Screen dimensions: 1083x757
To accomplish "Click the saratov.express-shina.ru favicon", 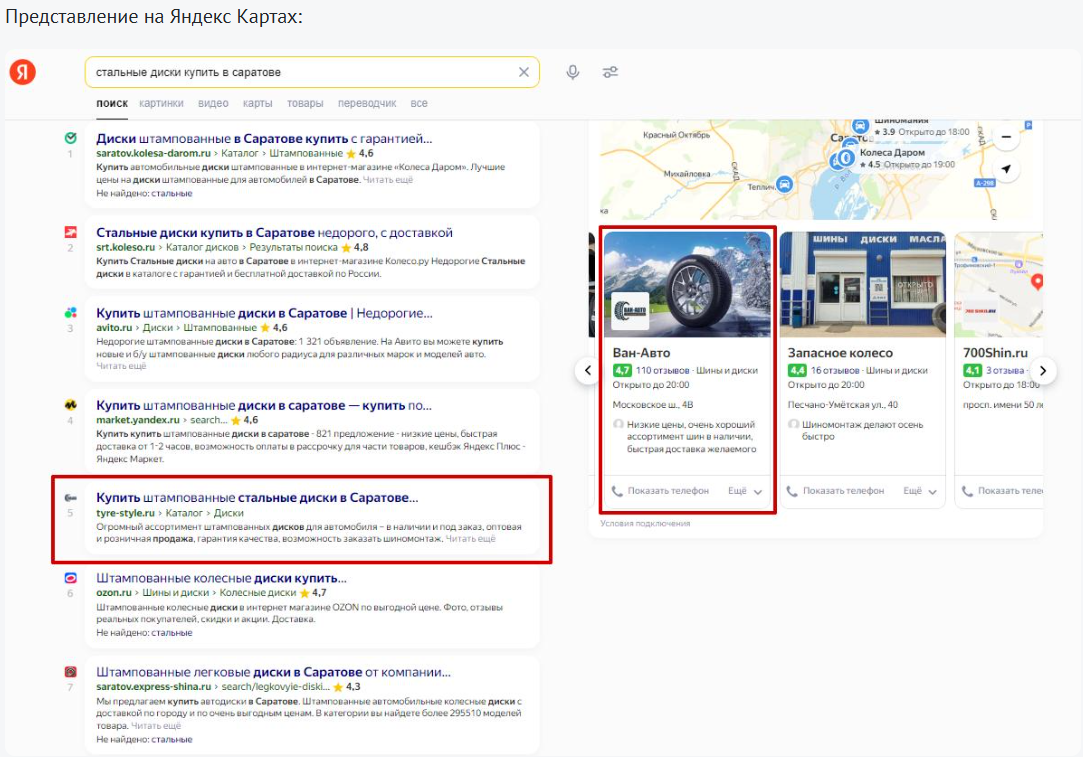I will [x=70, y=671].
